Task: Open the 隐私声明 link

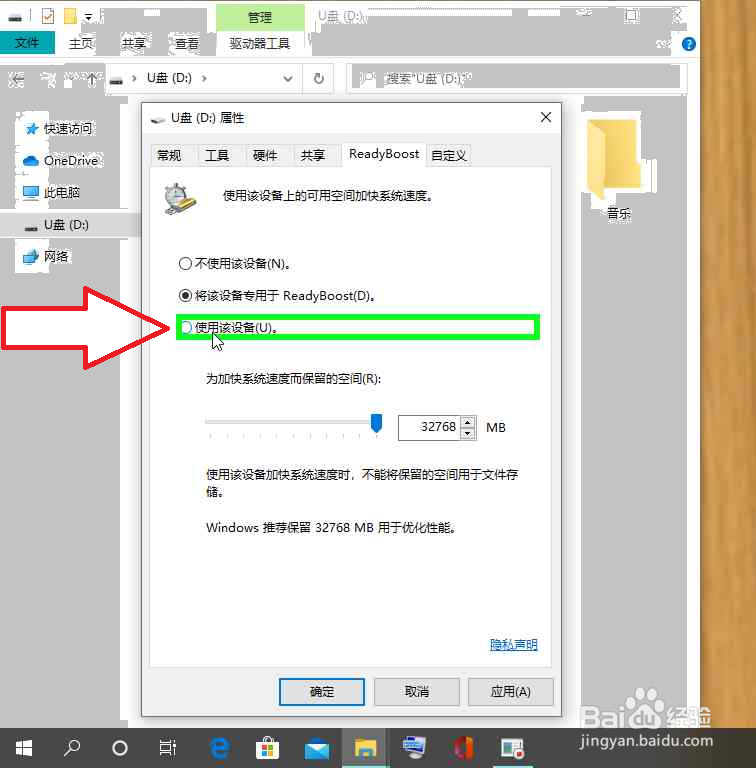Action: coord(514,645)
